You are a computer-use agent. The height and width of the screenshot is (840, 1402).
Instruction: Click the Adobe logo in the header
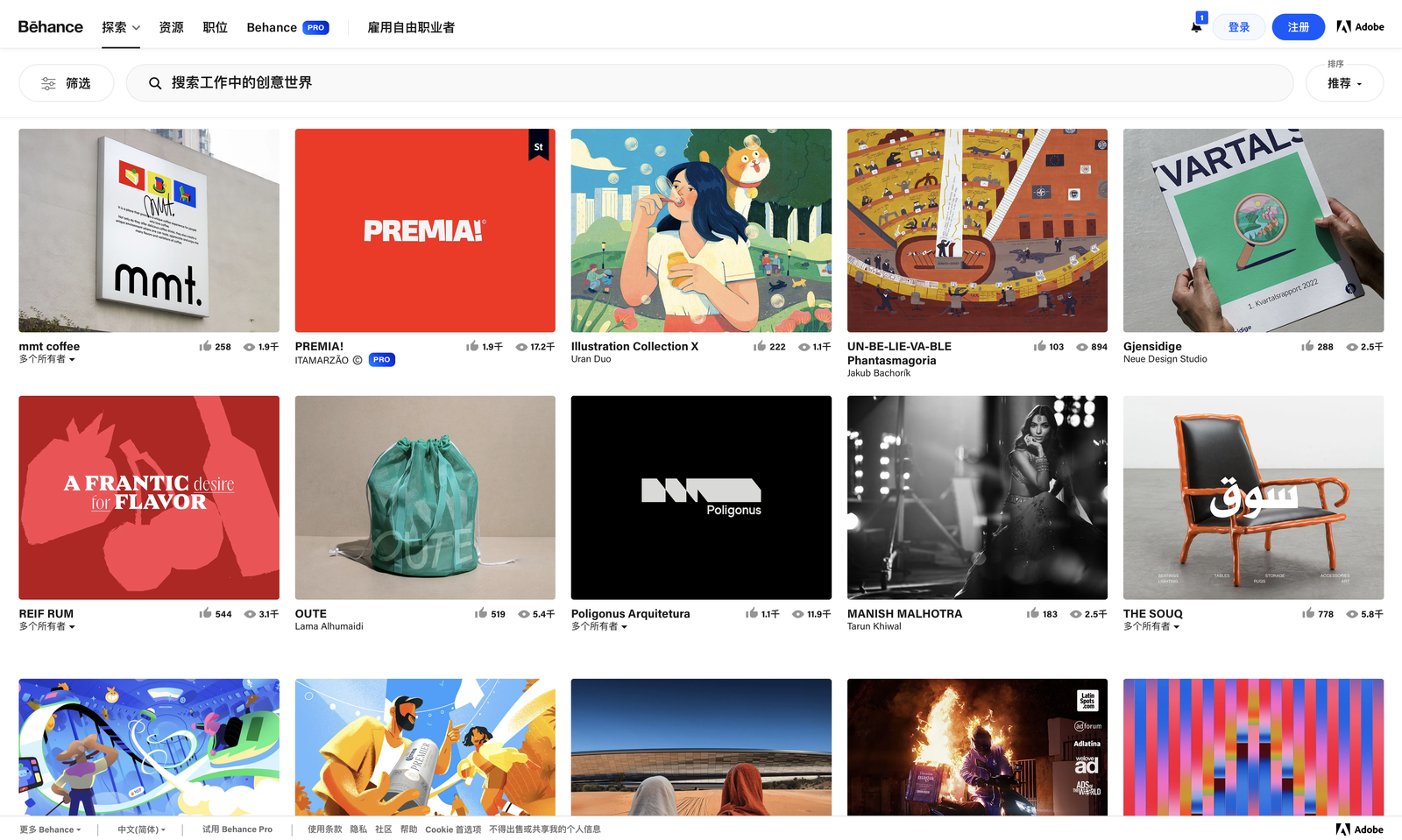click(x=1360, y=27)
